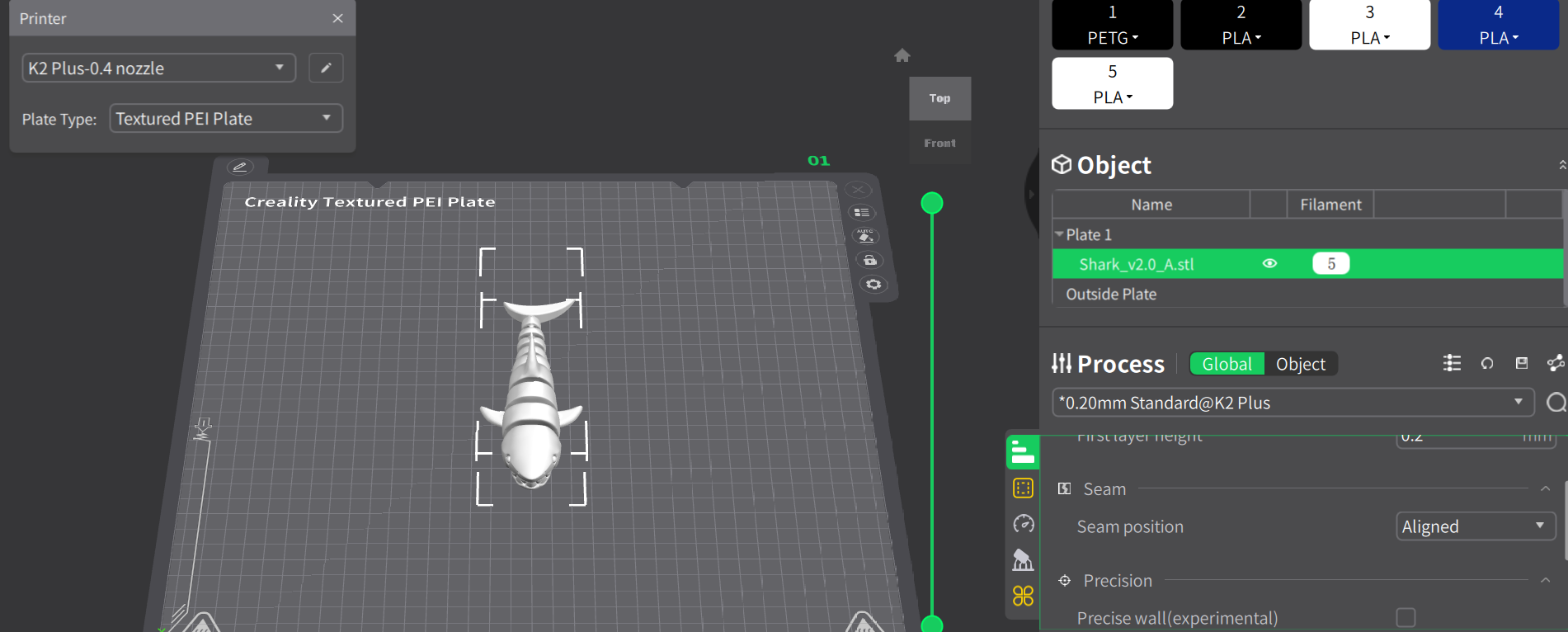Click the home view icon
The image size is (1568, 632).
[x=902, y=55]
